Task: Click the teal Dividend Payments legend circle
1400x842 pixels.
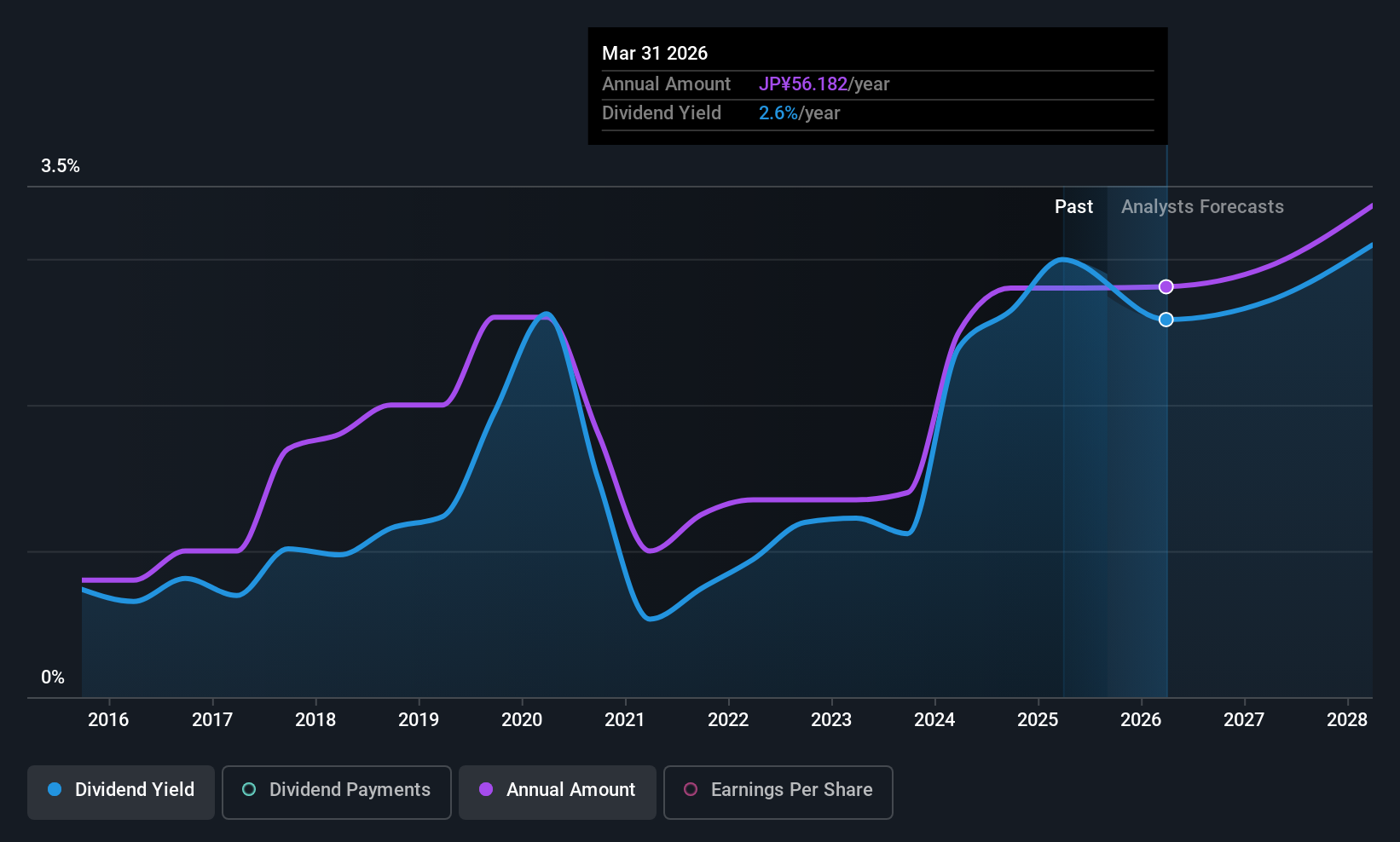Action: (x=249, y=789)
